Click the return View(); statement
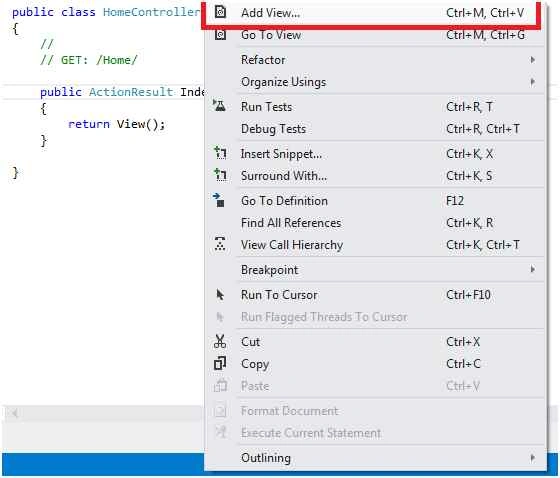Viewport: 560px width, 478px height. 117,124
